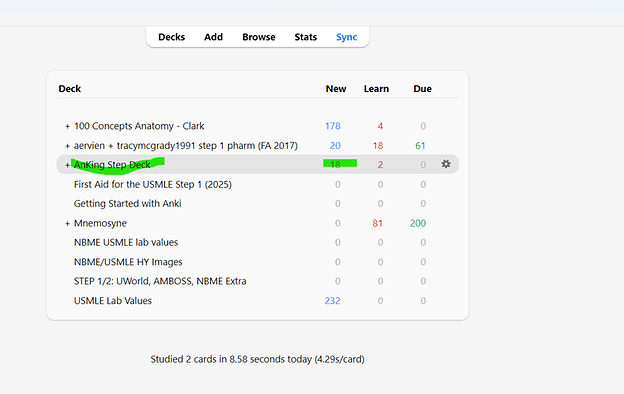The width and height of the screenshot is (624, 394).
Task: Expand the Mnemosyne deck
Action: tap(67, 224)
